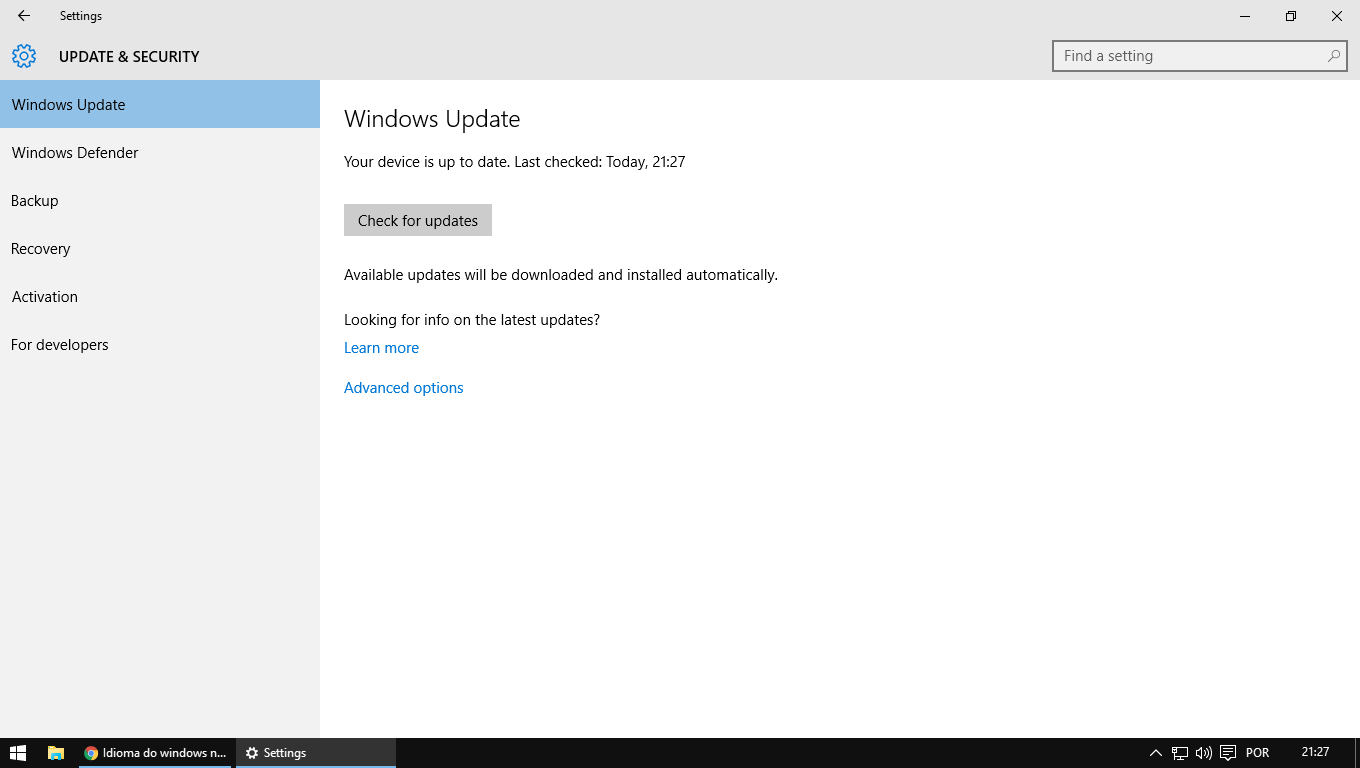Open the Action Center notifications icon

(x=1228, y=753)
